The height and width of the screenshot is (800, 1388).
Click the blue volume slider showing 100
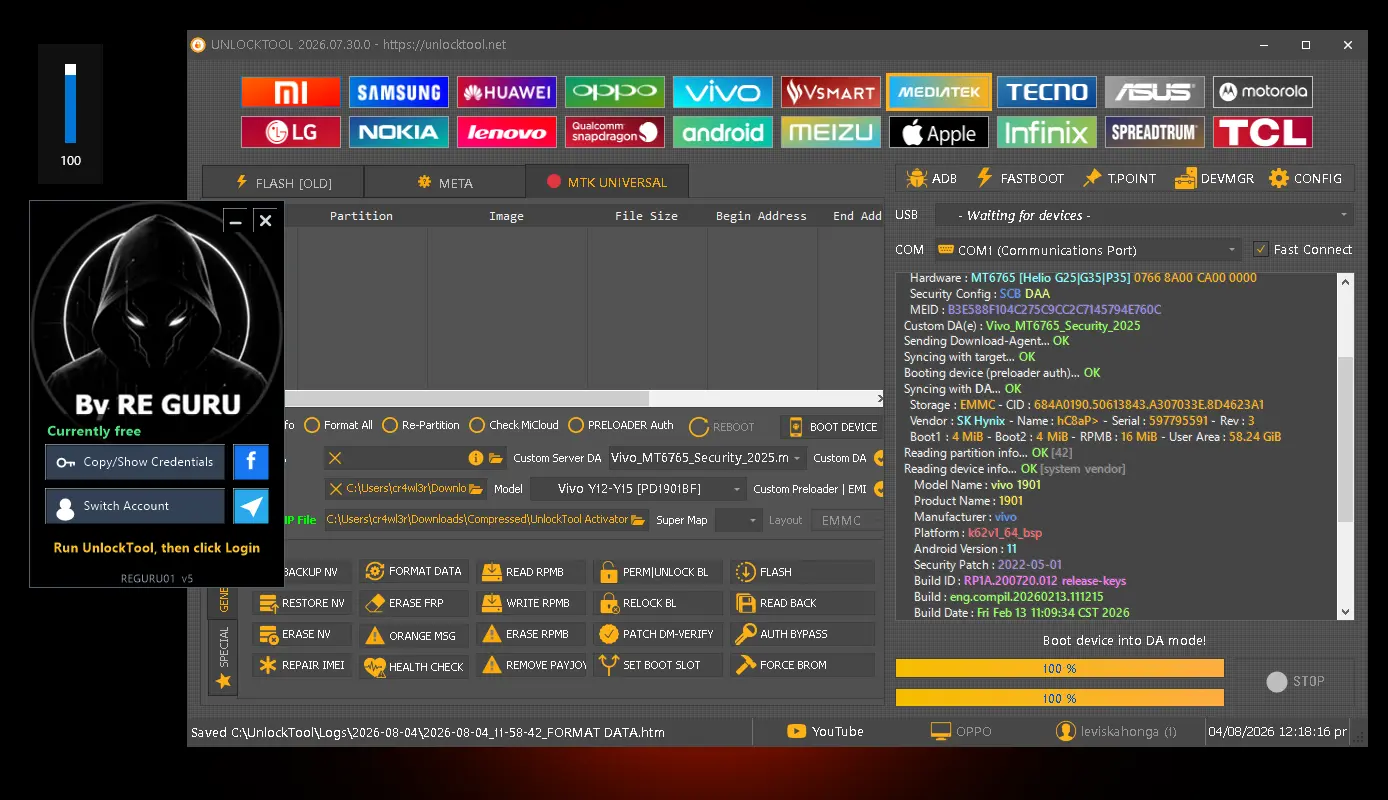(x=70, y=104)
